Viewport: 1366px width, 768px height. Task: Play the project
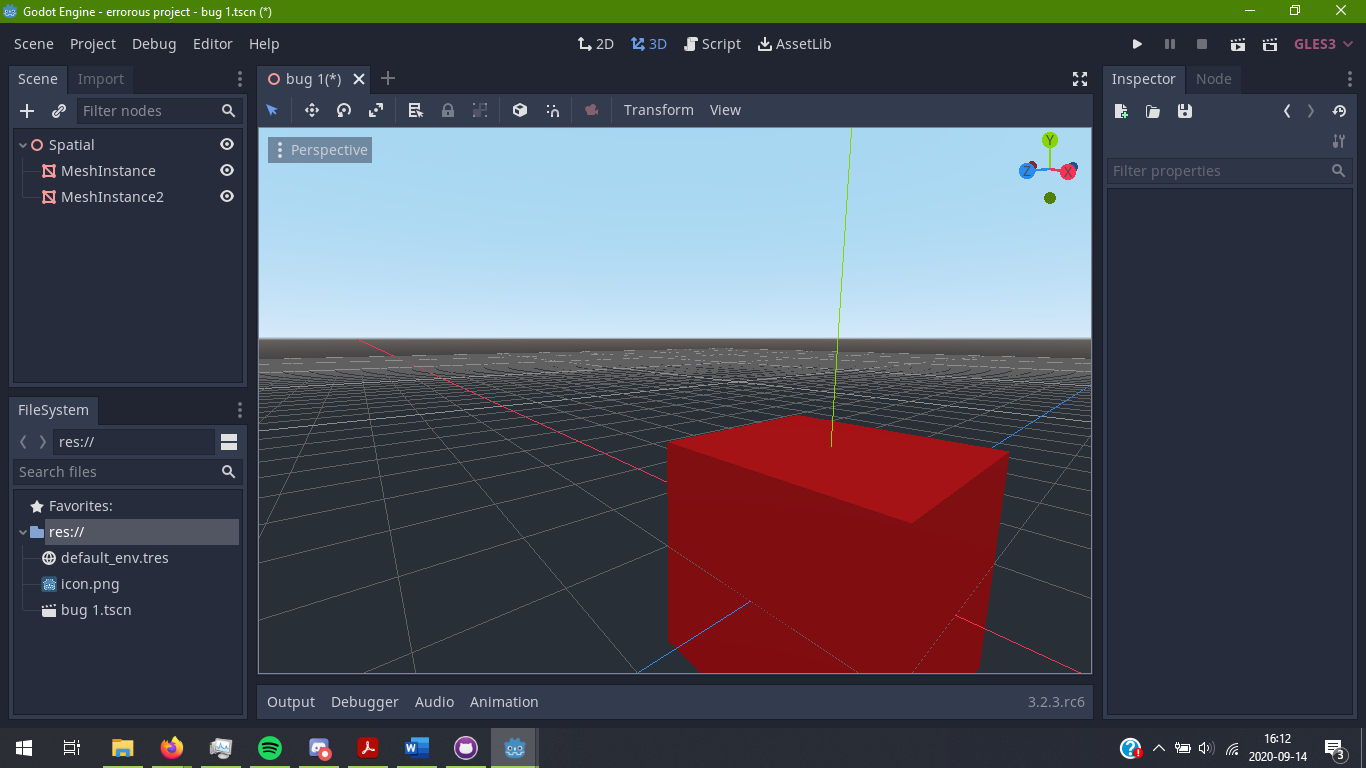[1137, 44]
